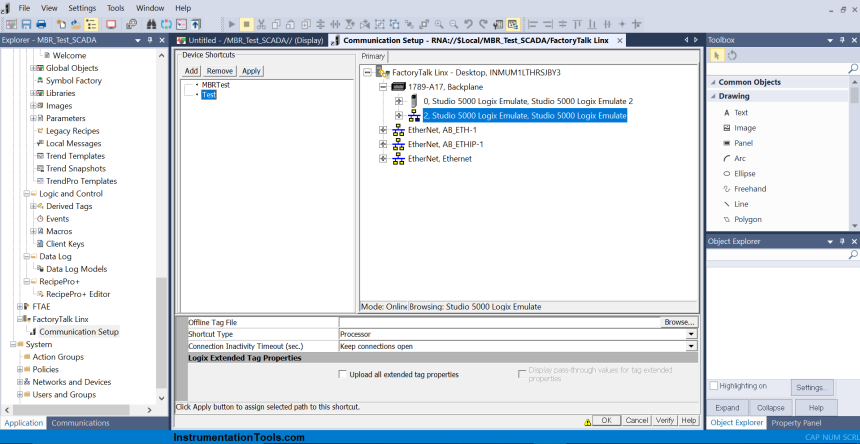
Task: Toggle the highlighted Explorer list icon
Action: tap(91, 24)
